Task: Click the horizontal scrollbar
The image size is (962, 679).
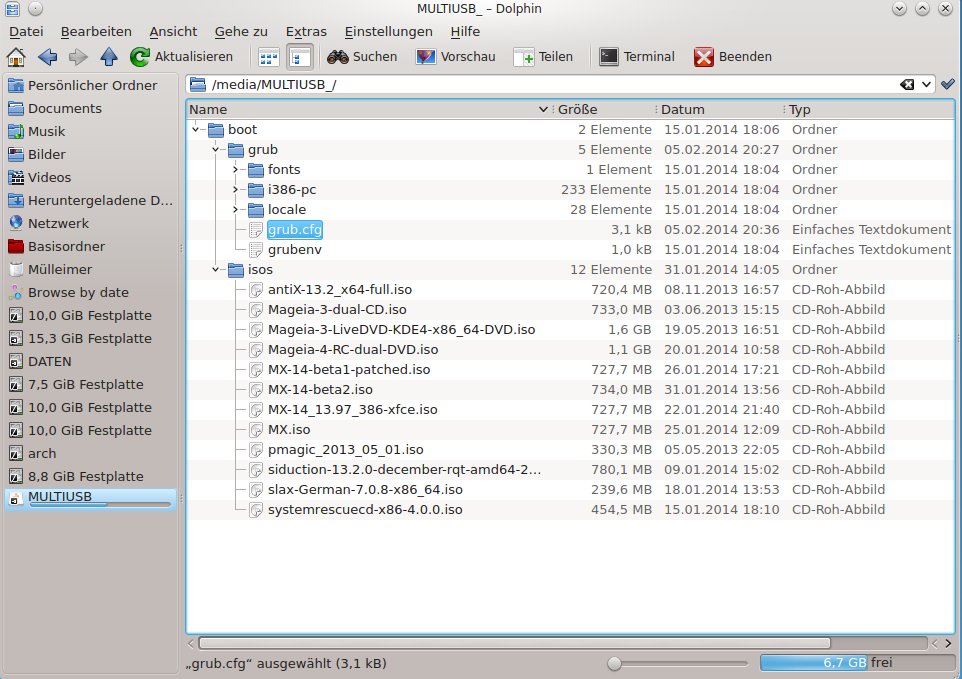Action: tap(514, 643)
